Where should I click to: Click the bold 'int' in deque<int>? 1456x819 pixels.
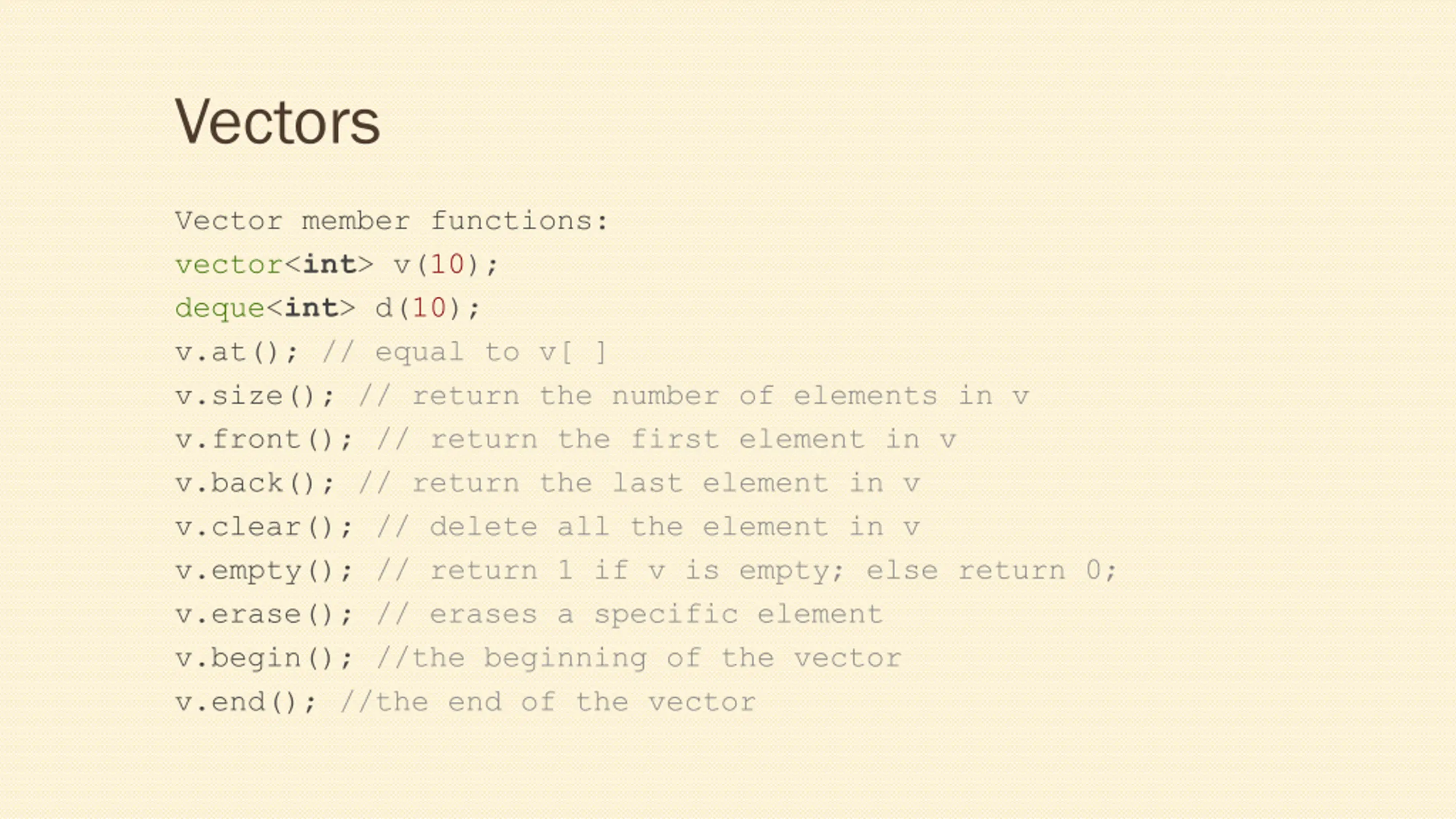coord(311,309)
